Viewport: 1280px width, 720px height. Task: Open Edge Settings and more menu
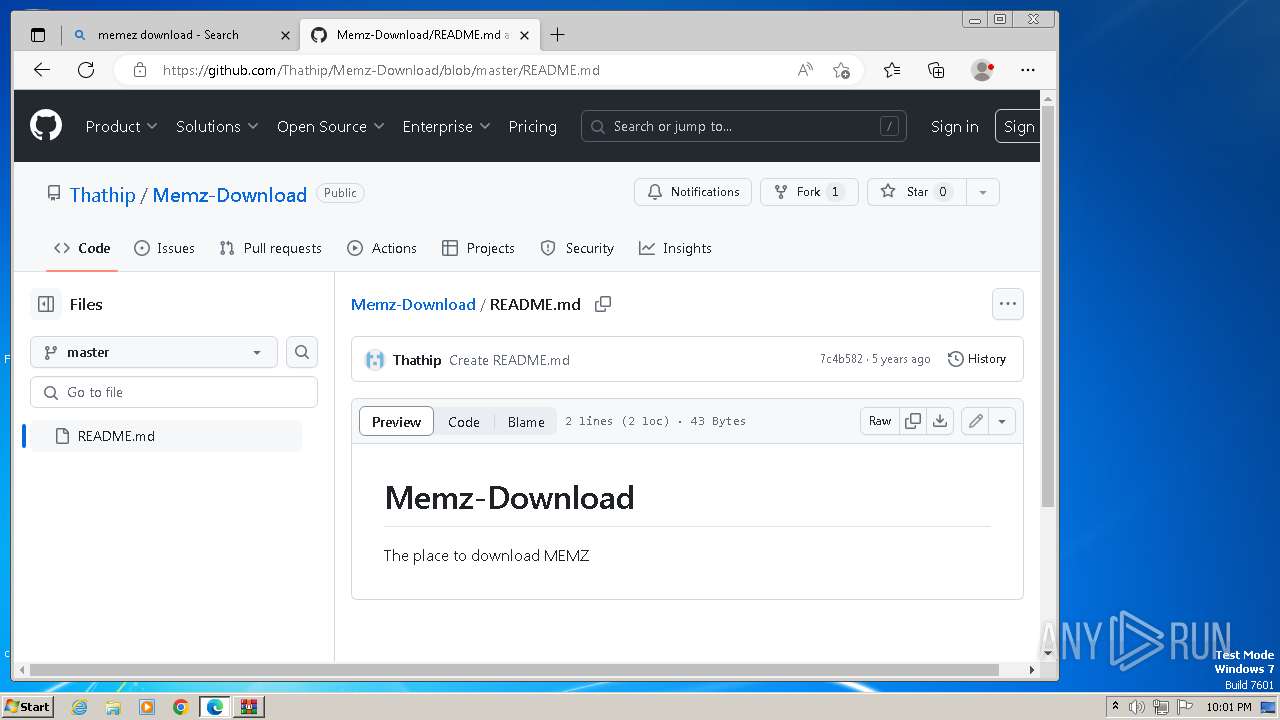(x=1028, y=70)
